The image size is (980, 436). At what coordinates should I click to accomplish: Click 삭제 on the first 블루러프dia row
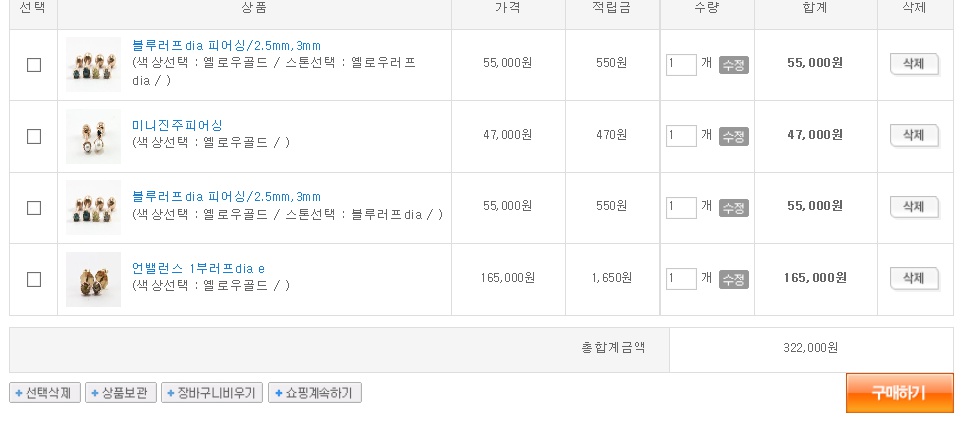point(913,64)
